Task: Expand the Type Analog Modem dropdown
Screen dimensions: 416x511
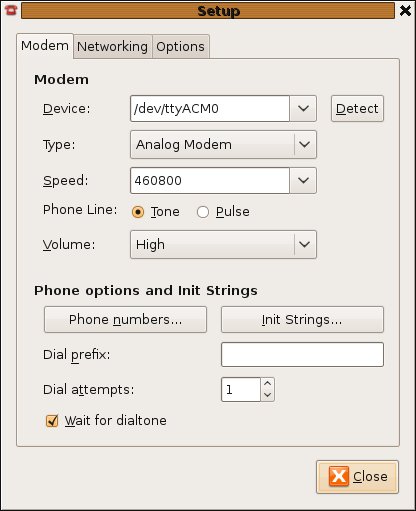Action: point(223,144)
